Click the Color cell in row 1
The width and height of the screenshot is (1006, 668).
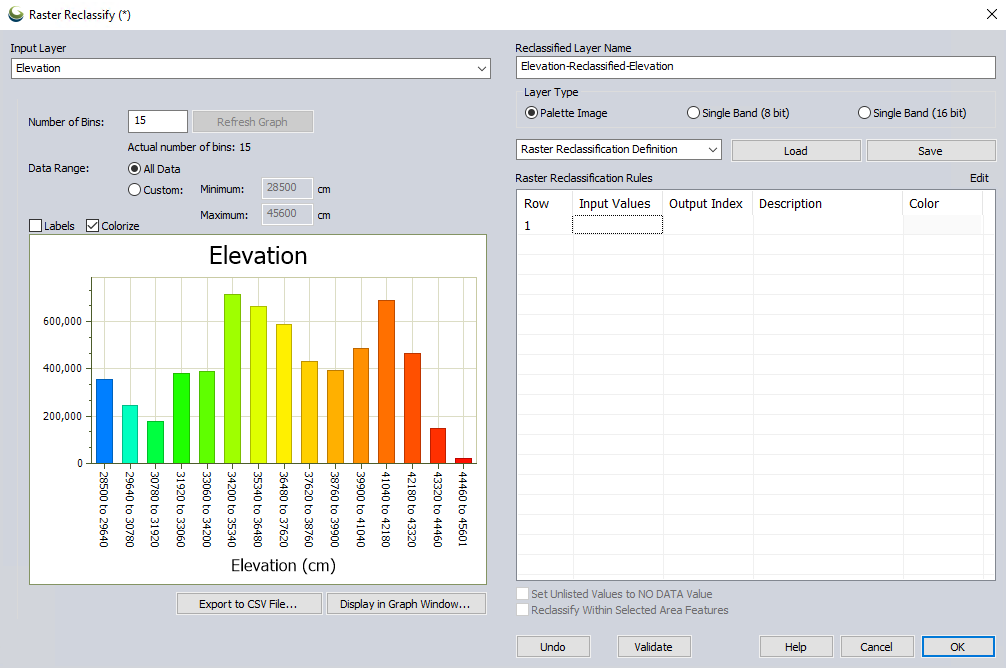click(942, 225)
